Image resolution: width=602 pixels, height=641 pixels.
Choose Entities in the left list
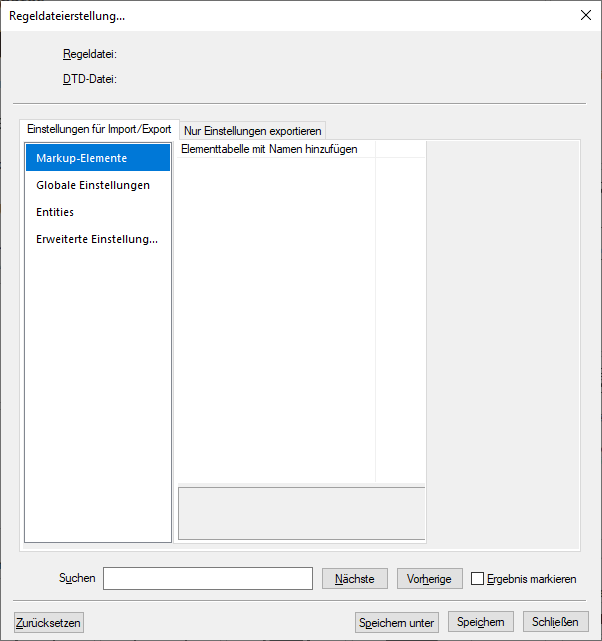point(55,212)
